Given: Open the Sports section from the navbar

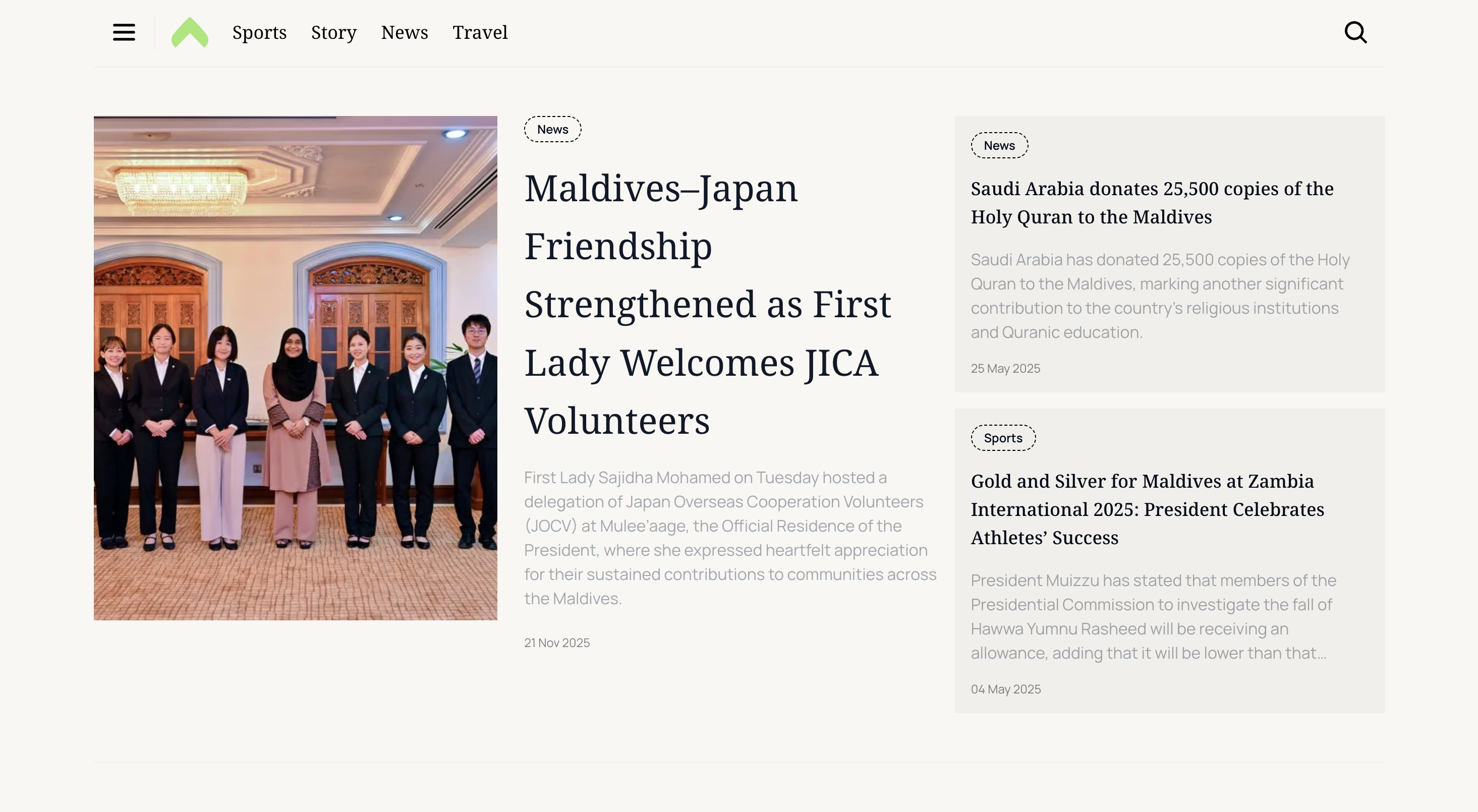Looking at the screenshot, I should pos(259,33).
